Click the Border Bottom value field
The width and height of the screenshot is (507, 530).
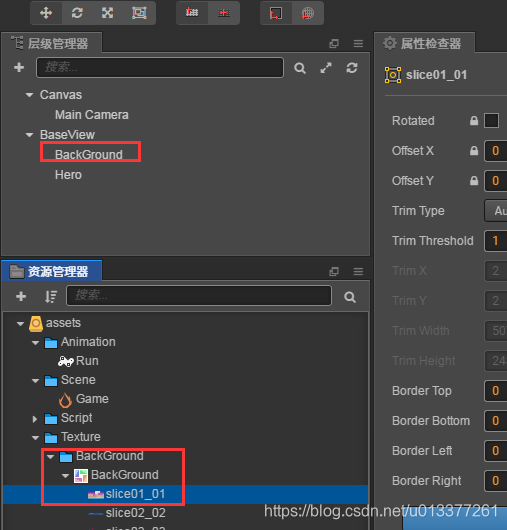tap(496, 421)
